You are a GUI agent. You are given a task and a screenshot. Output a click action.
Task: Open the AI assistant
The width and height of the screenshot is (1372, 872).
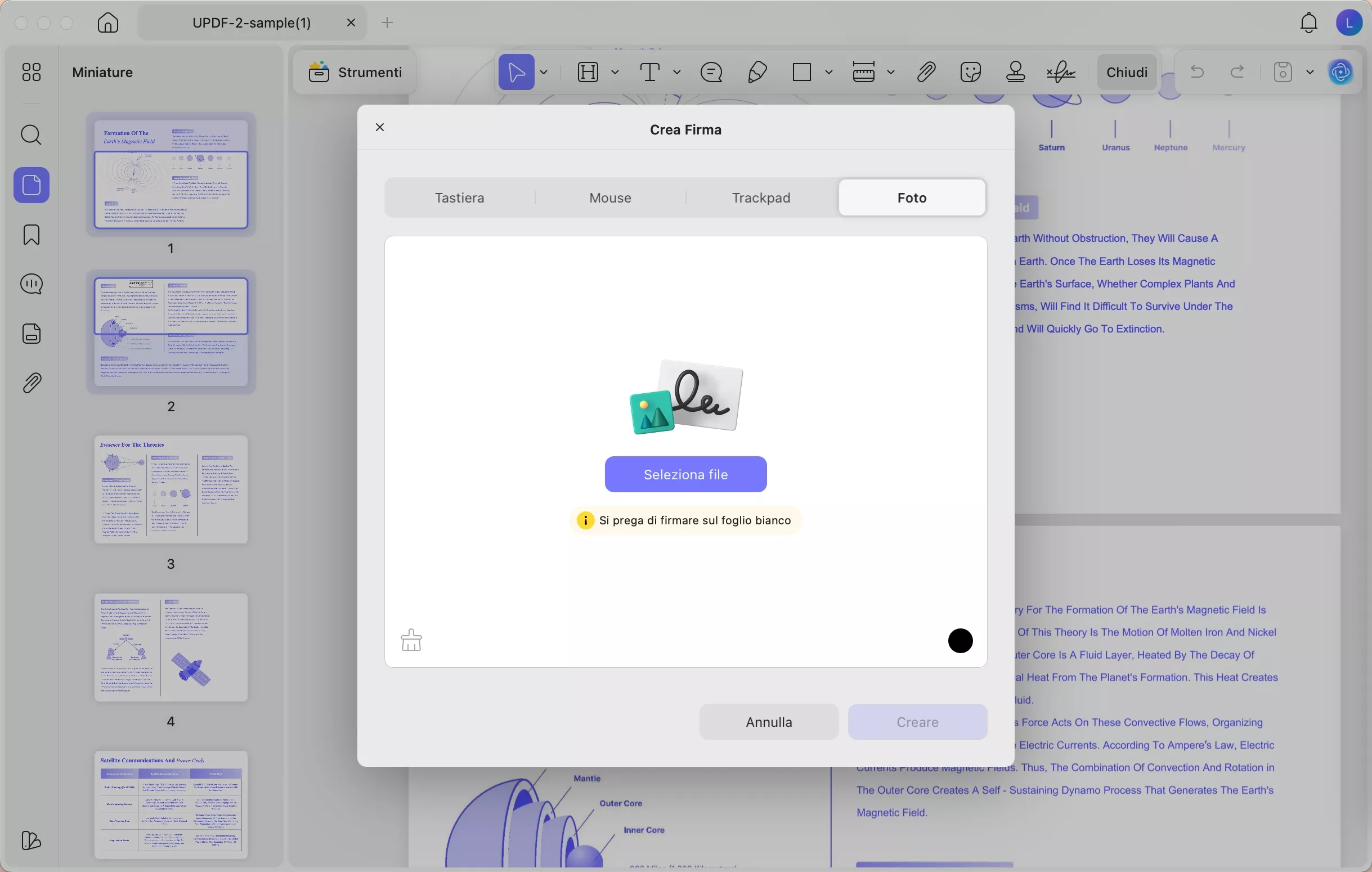point(1341,72)
